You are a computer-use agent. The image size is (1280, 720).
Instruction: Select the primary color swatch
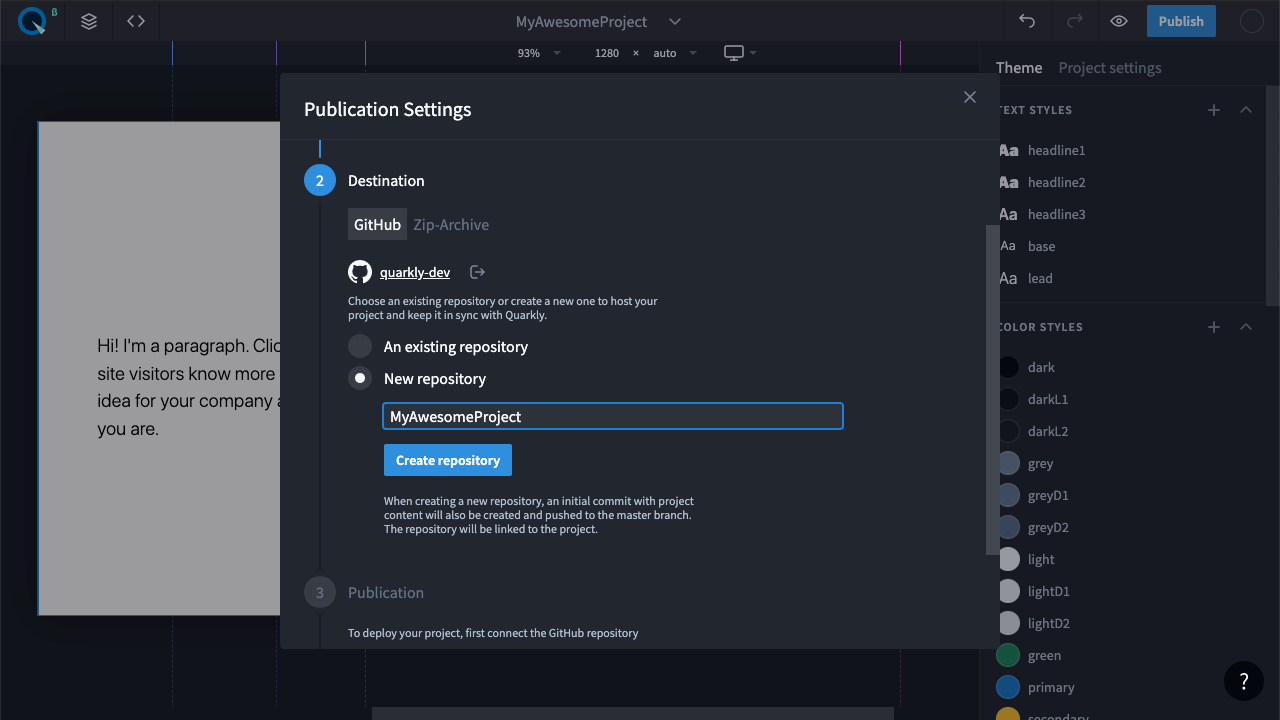click(1008, 687)
